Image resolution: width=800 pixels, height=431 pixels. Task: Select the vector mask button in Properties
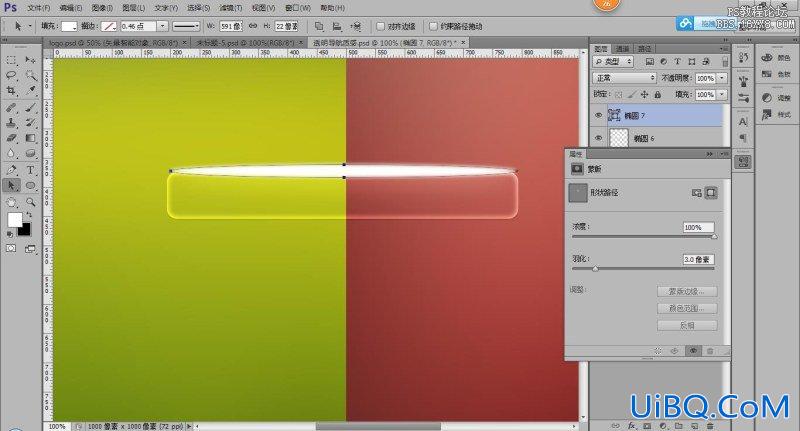711,193
